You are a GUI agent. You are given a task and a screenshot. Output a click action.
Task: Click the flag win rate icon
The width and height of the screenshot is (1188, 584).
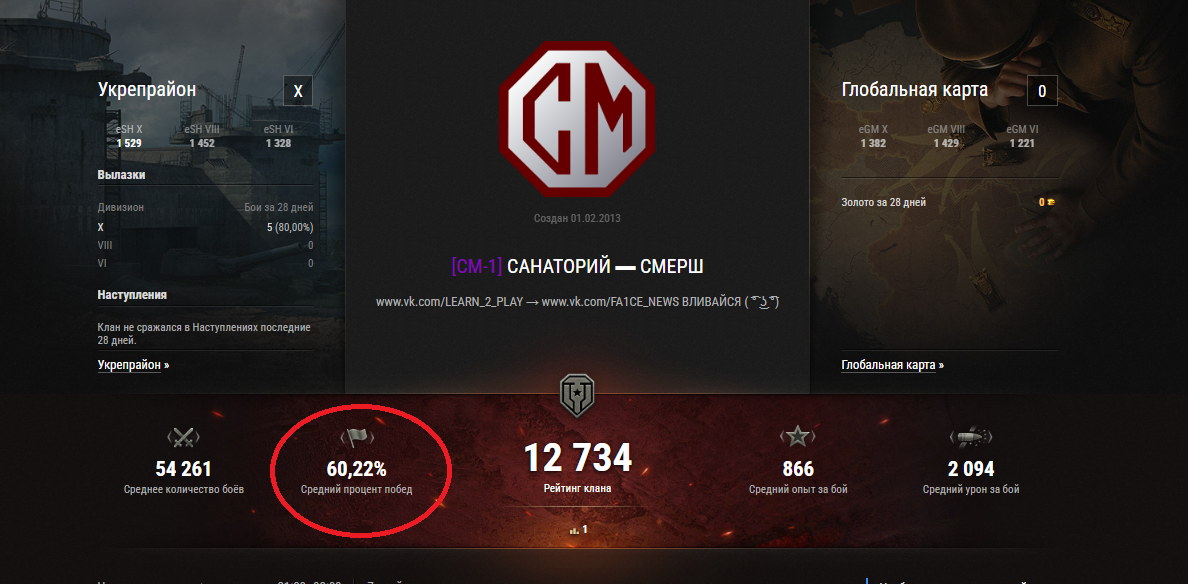356,437
